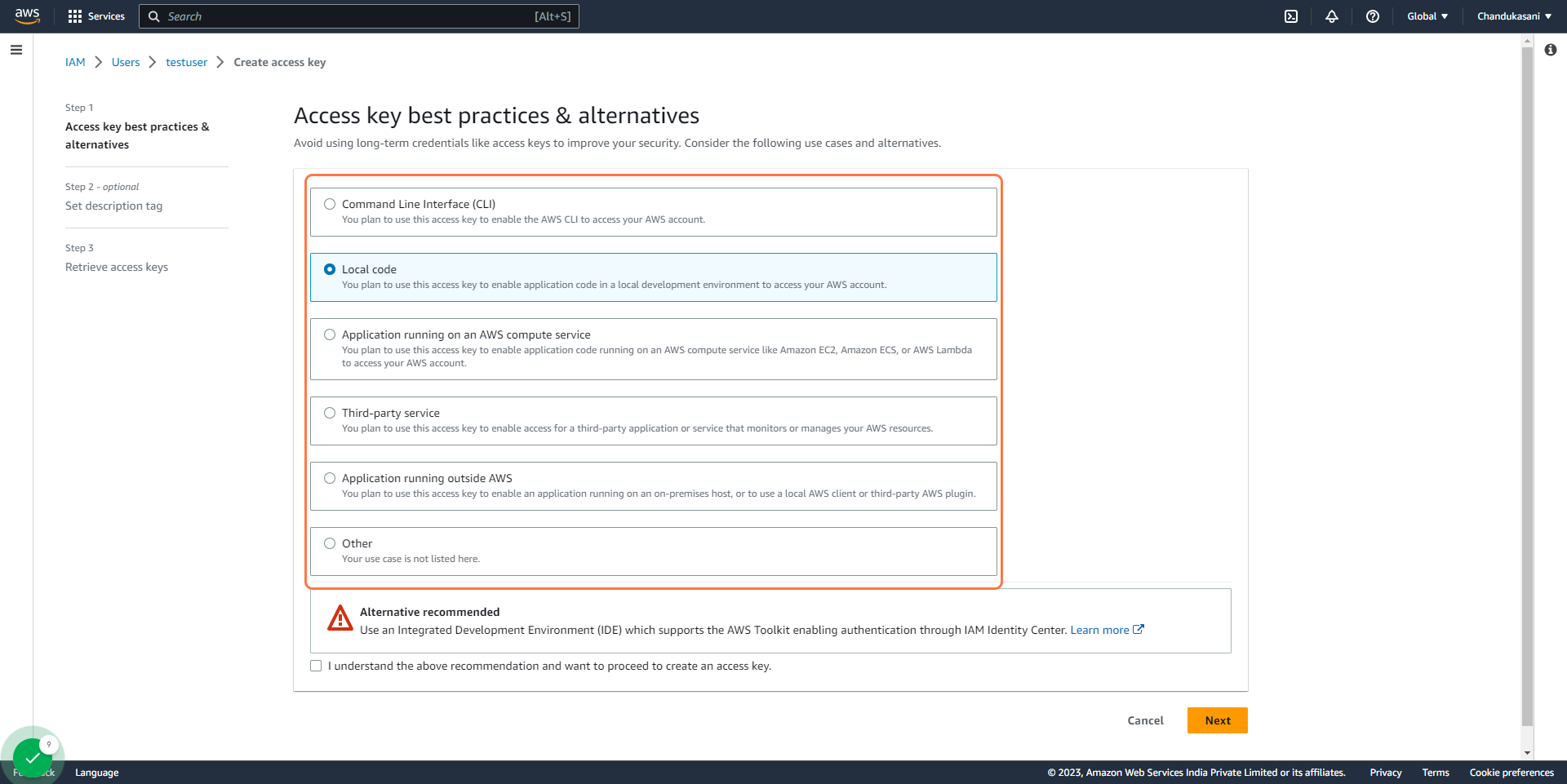Select Application running on an AWS compute service
This screenshot has width=1567, height=784.
[x=654, y=349]
